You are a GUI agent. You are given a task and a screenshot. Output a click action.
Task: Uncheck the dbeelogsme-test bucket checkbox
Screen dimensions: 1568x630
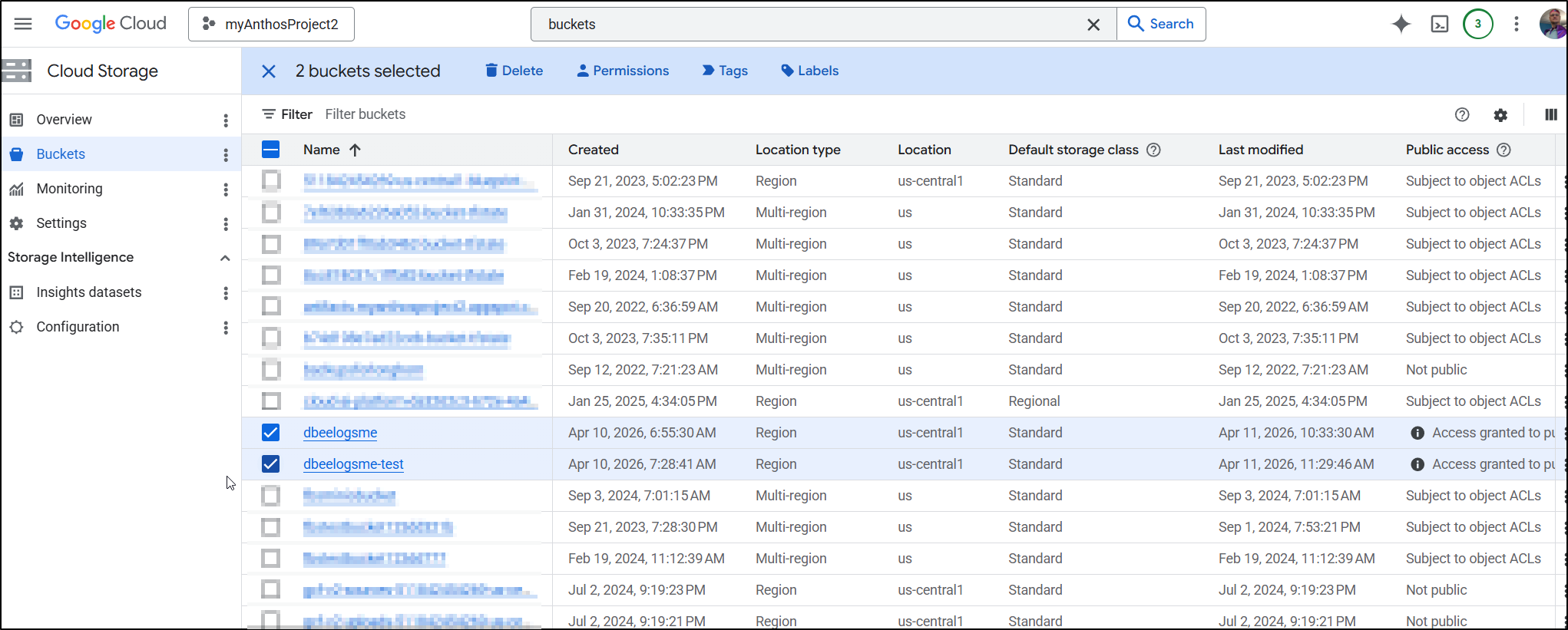pyautogui.click(x=270, y=464)
